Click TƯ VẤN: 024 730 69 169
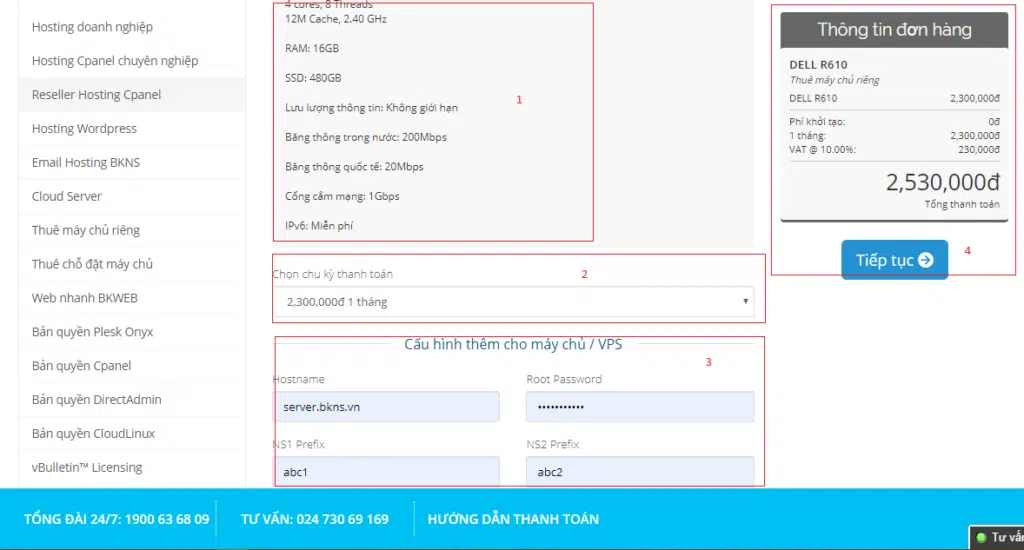1024x550 pixels. [x=315, y=519]
